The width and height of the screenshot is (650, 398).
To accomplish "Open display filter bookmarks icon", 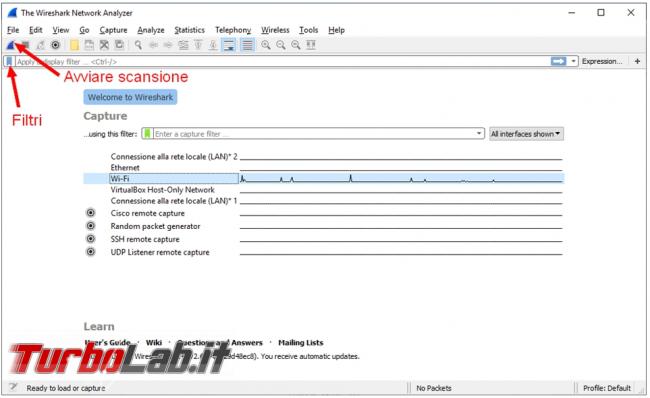I will [9, 61].
